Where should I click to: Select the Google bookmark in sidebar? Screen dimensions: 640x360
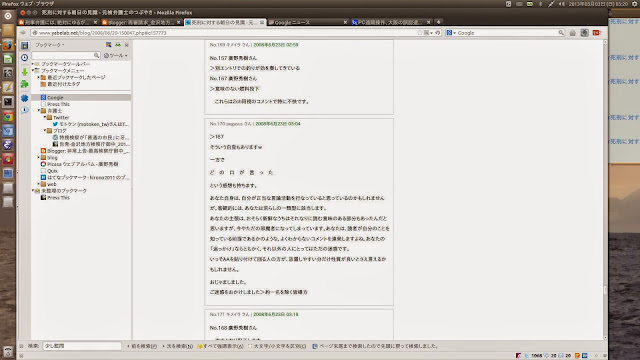pyautogui.click(x=81, y=98)
